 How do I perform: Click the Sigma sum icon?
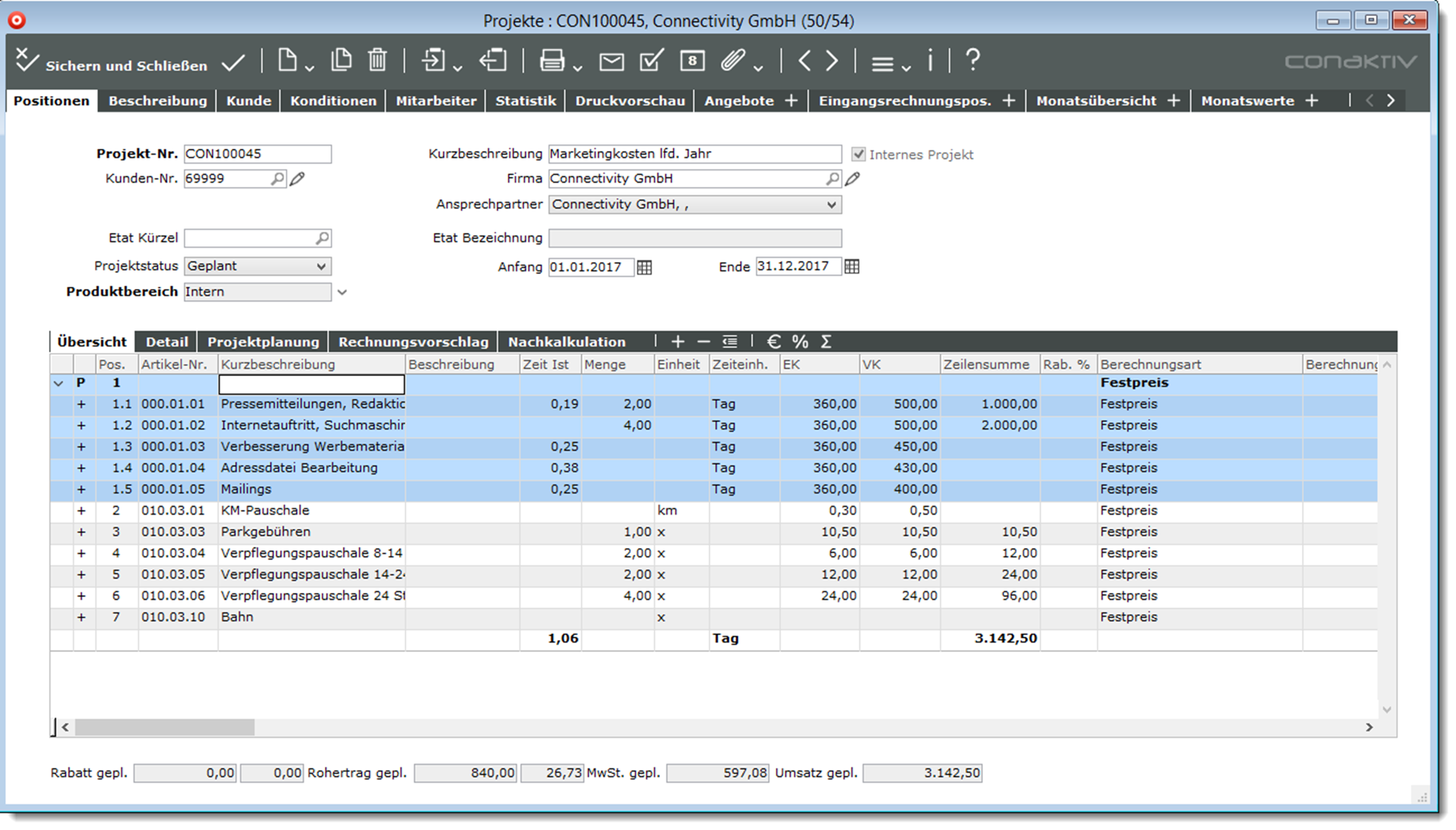click(x=826, y=342)
